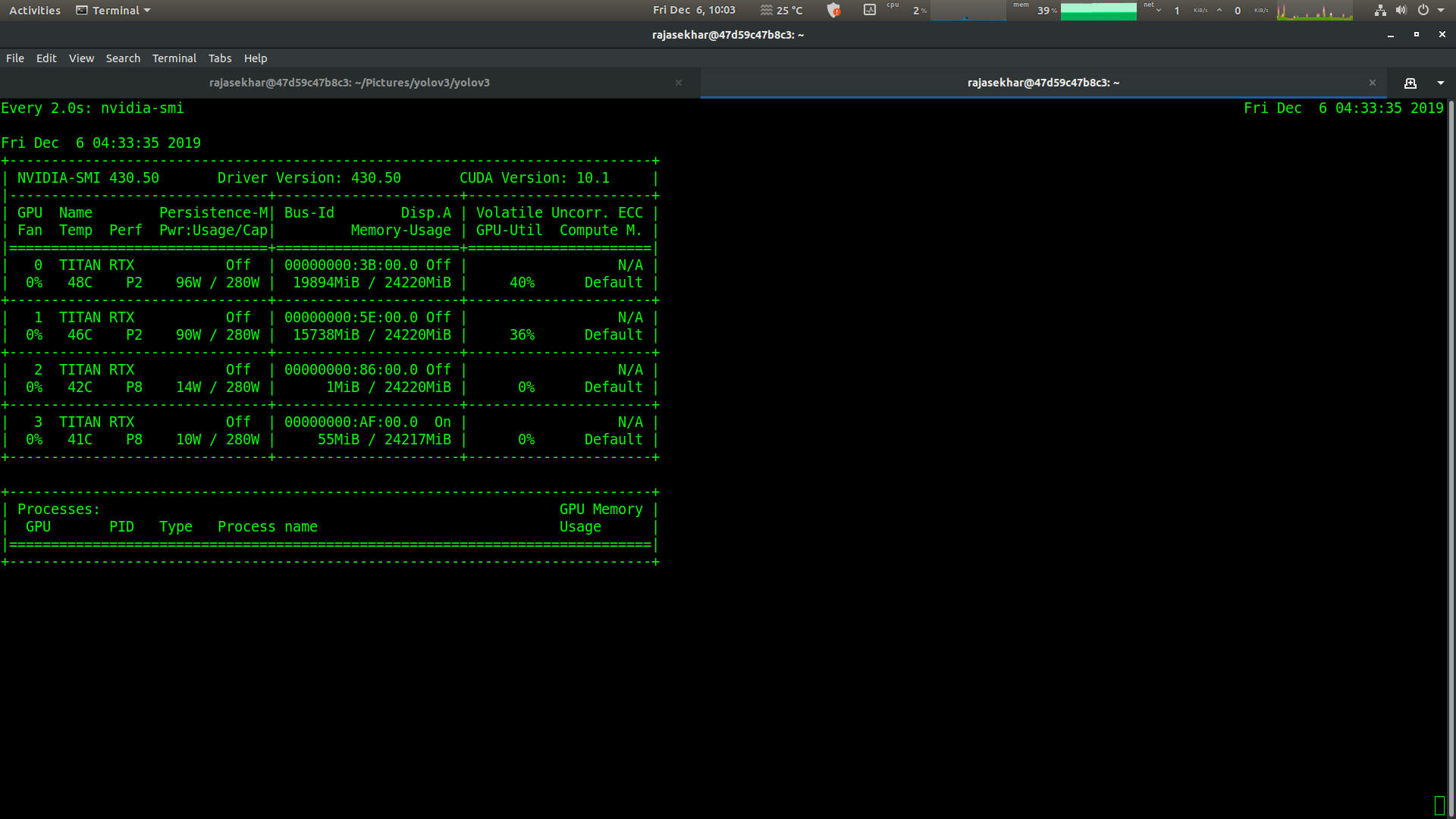Viewport: 1456px width, 819px height.
Task: Click the weather indicator showing 25 °C
Action: [x=781, y=11]
